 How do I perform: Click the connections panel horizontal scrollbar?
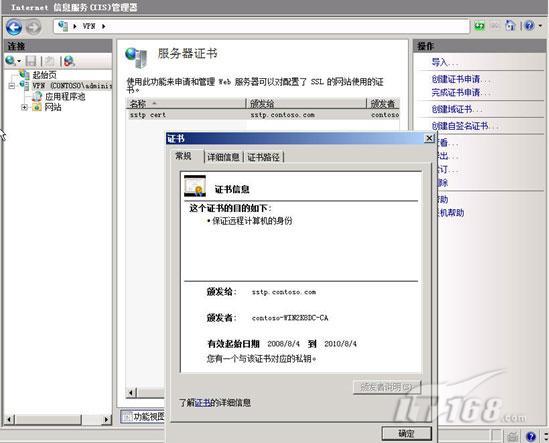[57, 419]
